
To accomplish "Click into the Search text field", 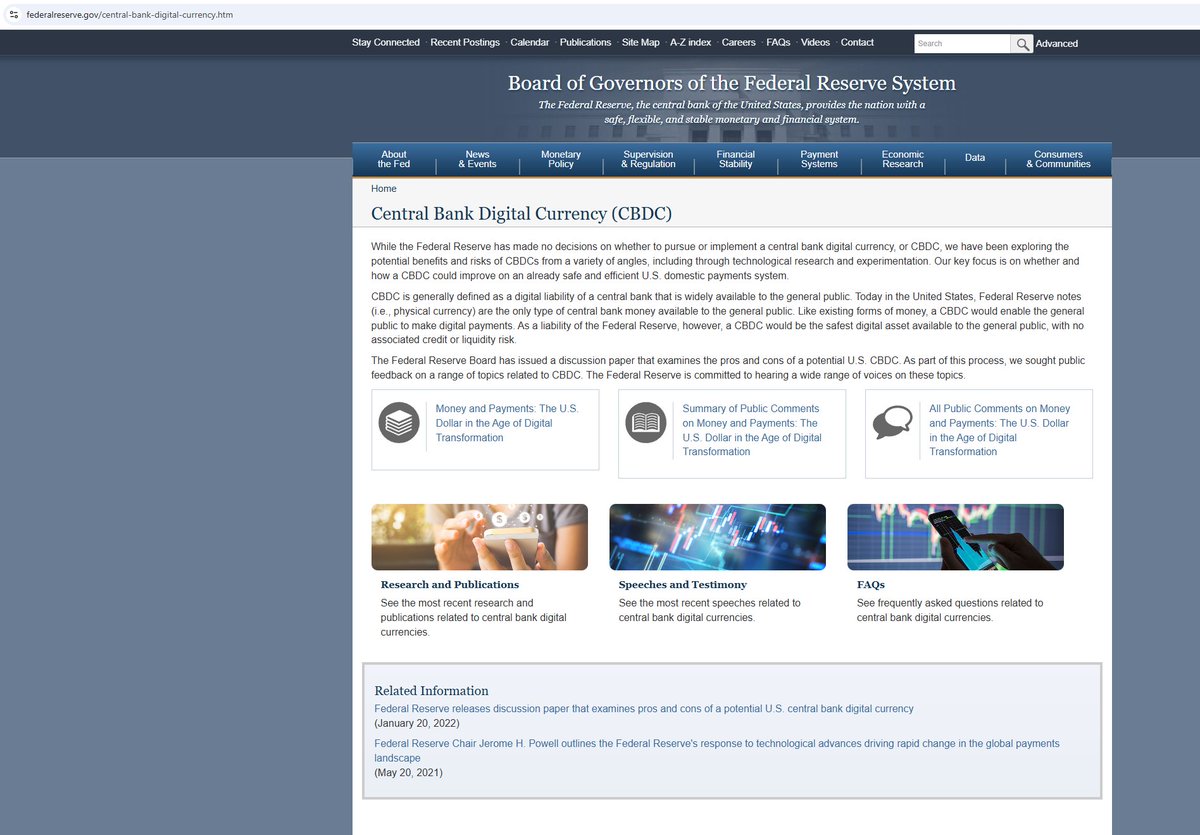I will tap(962, 44).
